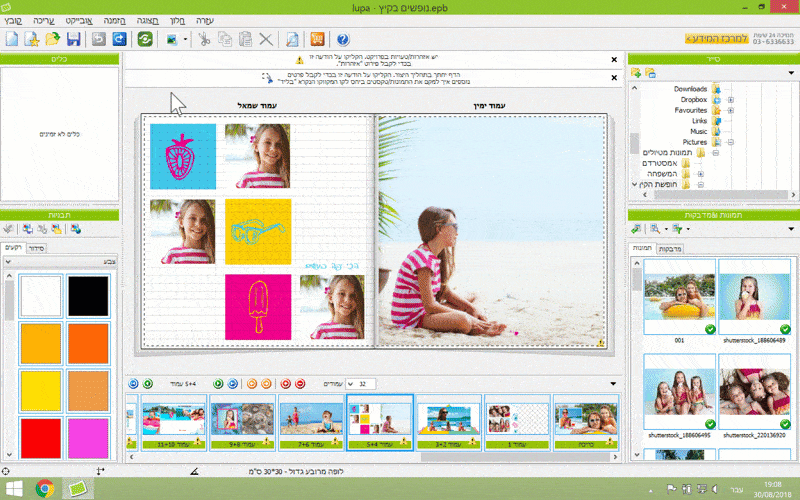Switch to the מדבקות tab

coord(669,248)
